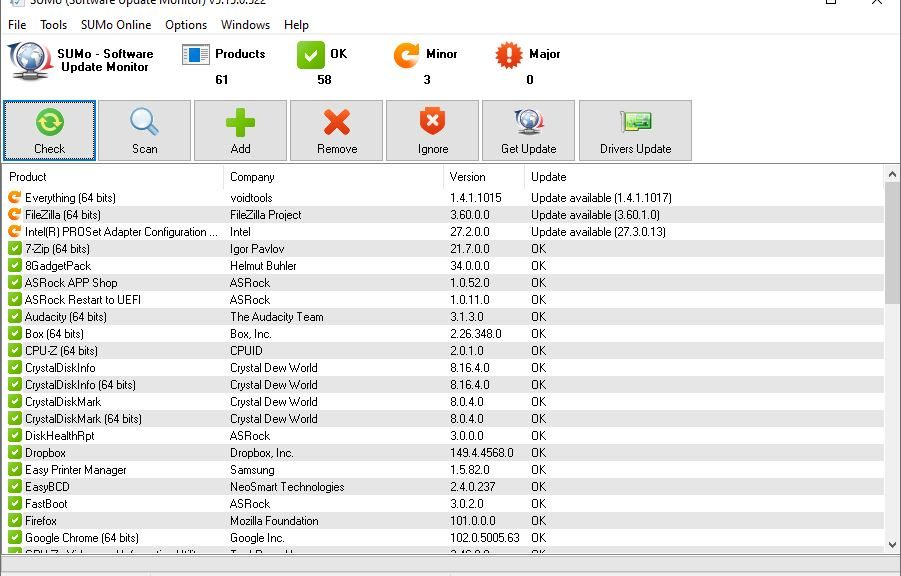This screenshot has height=576, width=901.
Task: Select the 'Igor Pavlov' company cell
Action: pos(257,249)
